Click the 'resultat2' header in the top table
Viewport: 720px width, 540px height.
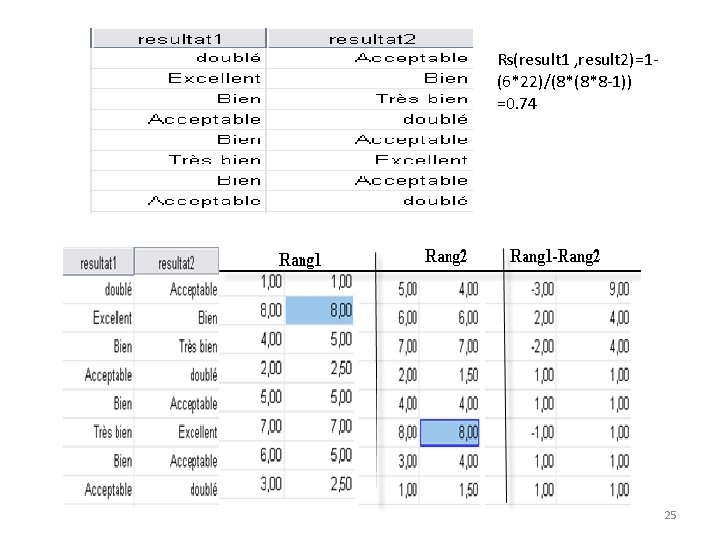pyautogui.click(x=371, y=39)
